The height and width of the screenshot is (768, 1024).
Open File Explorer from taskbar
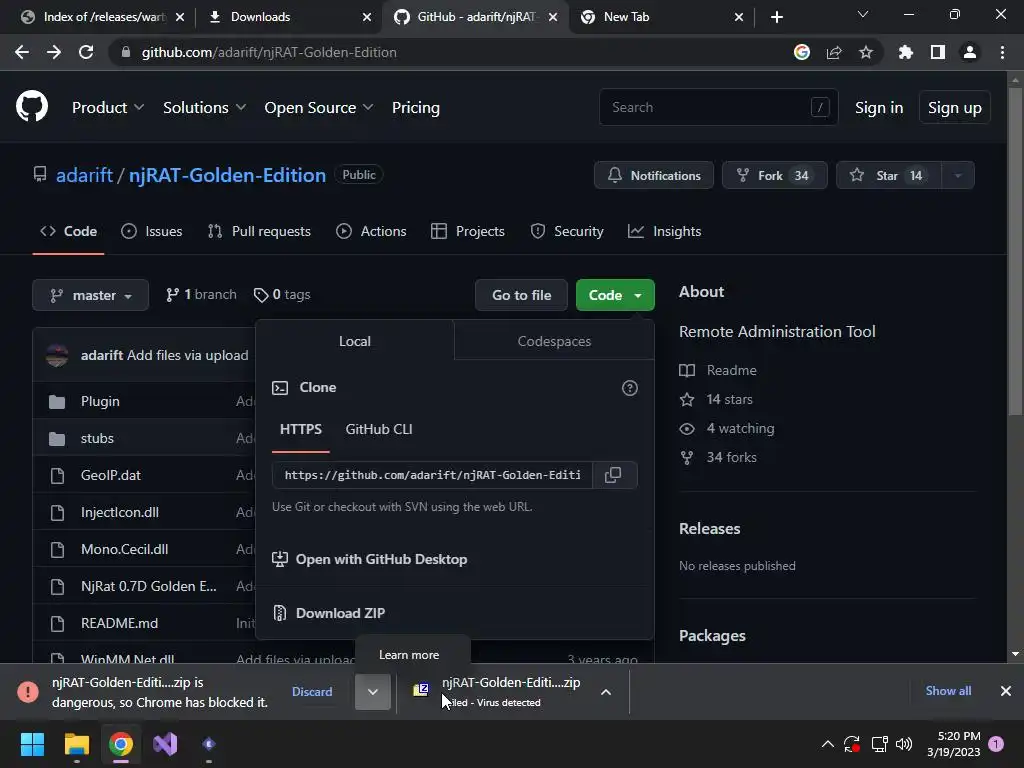(x=76, y=744)
